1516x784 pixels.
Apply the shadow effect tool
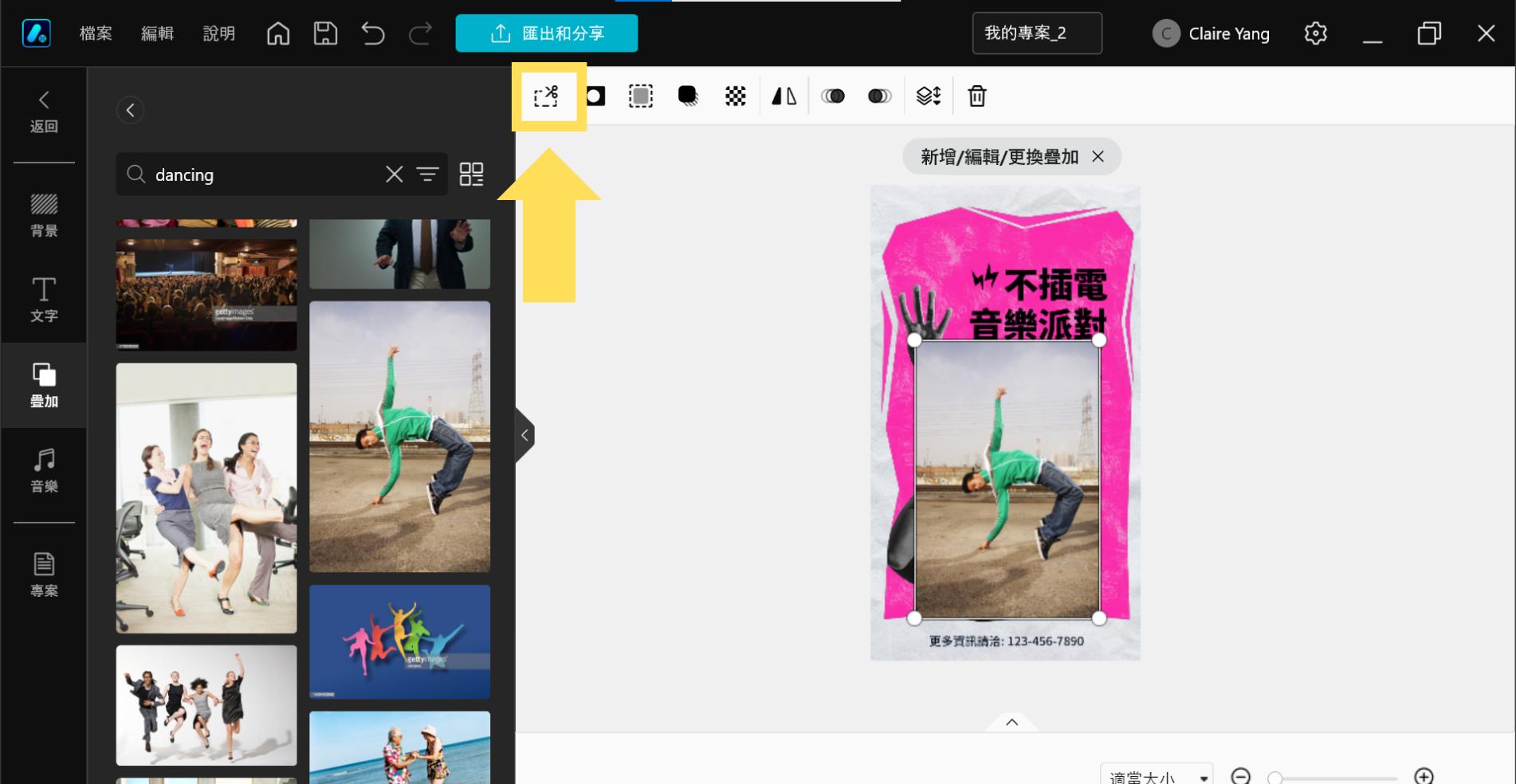point(688,96)
